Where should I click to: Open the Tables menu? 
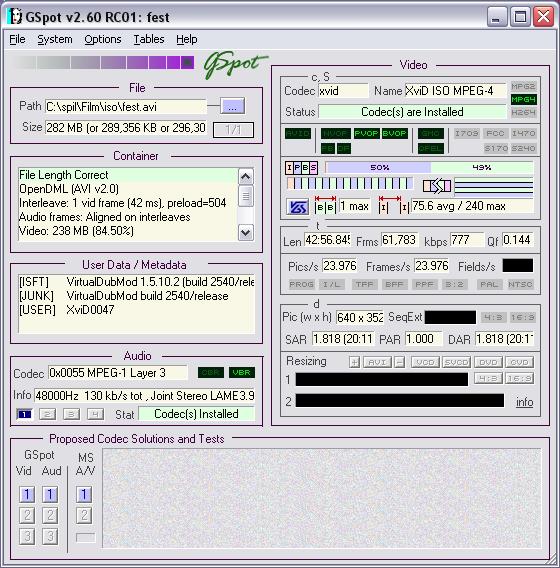pos(149,39)
